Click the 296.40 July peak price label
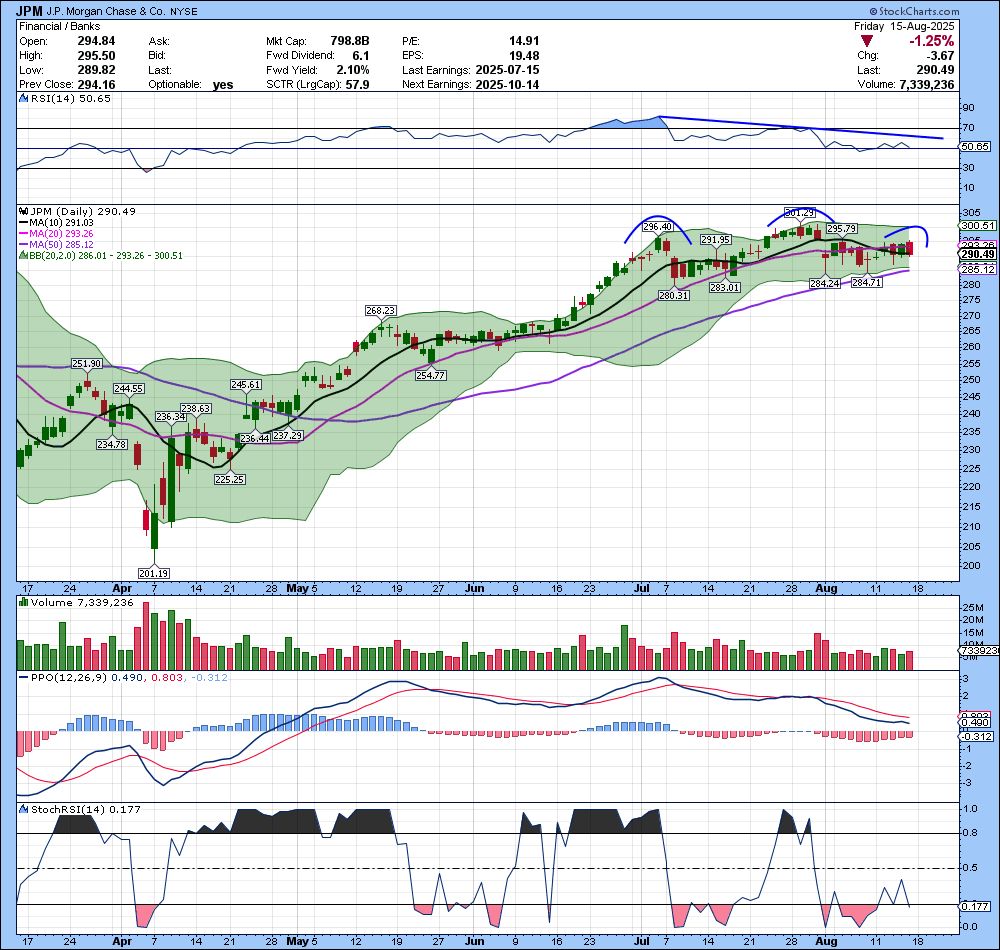 [658, 227]
